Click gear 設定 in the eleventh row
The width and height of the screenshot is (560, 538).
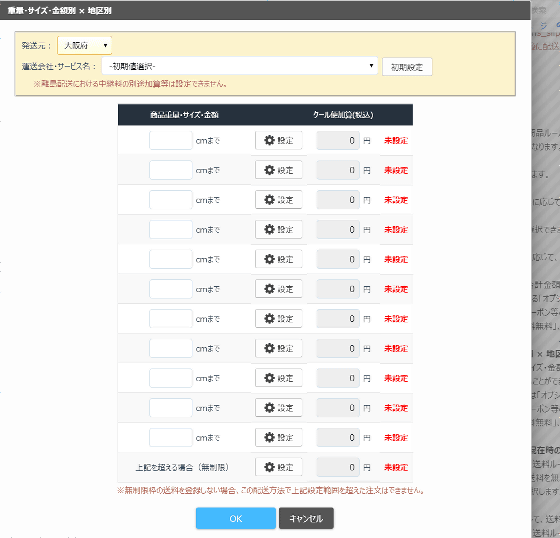tap(279, 437)
